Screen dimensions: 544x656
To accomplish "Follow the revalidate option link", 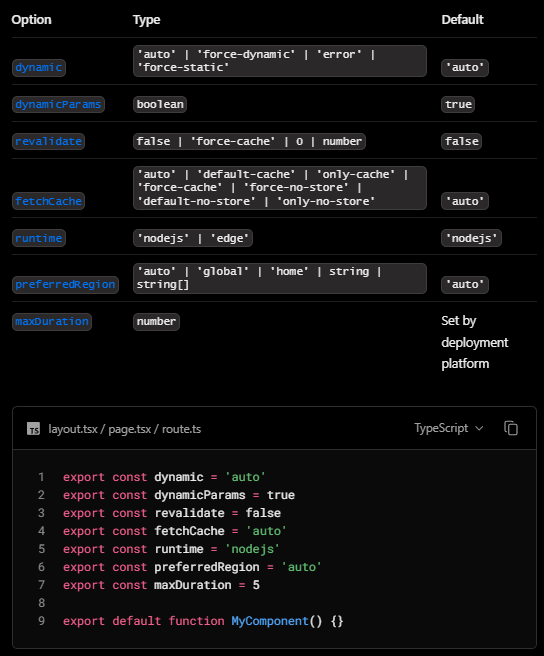I will [x=49, y=141].
